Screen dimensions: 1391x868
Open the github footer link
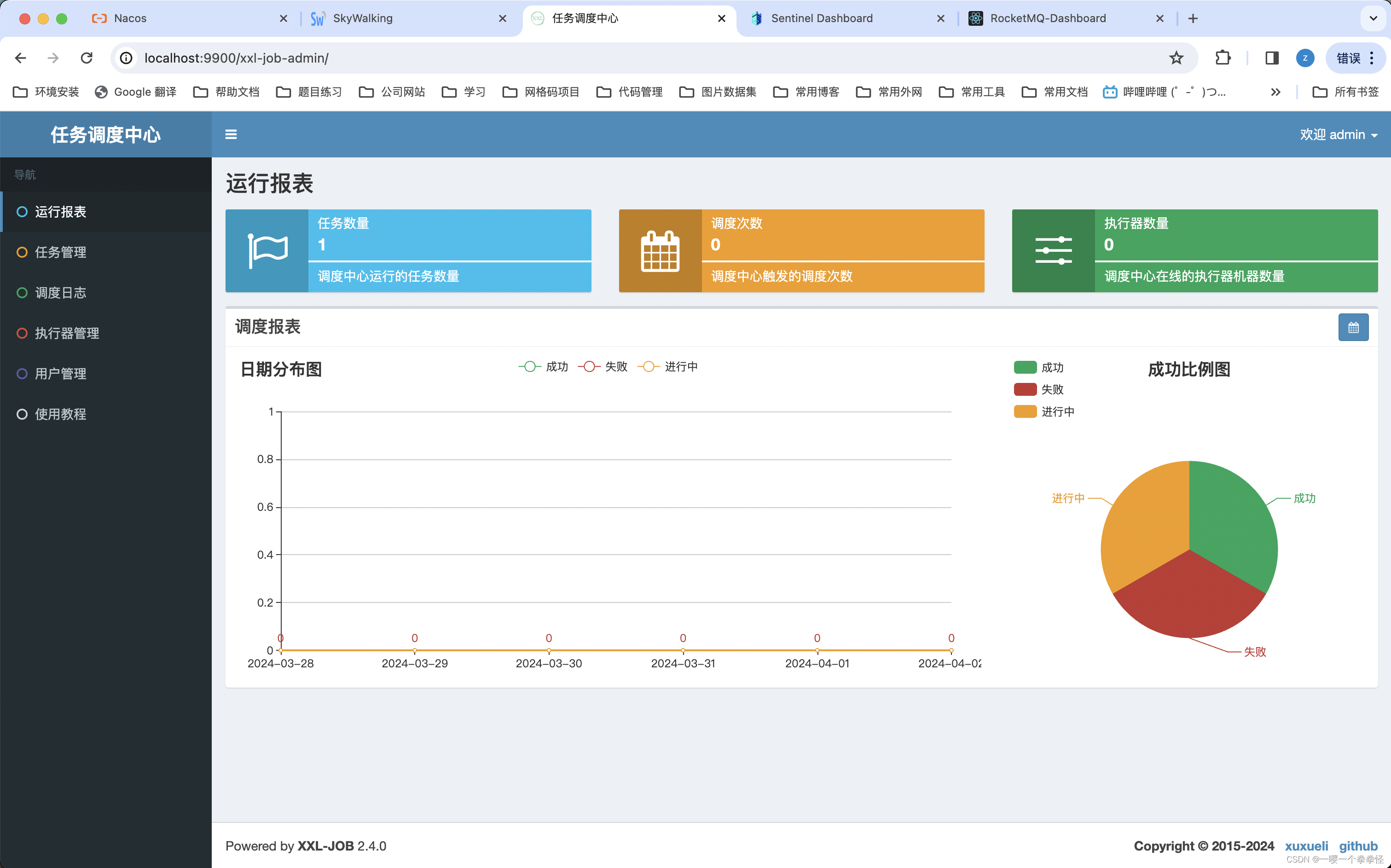1358,845
